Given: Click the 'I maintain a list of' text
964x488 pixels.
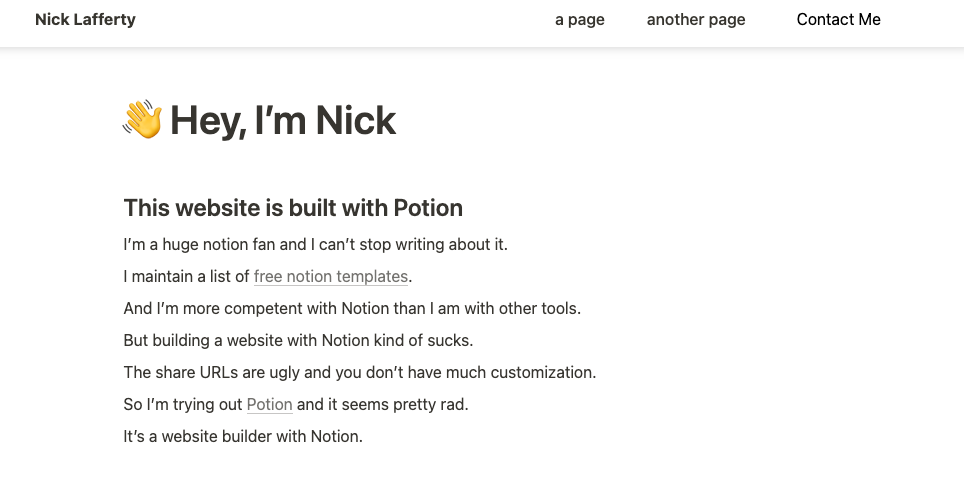Looking at the screenshot, I should [x=186, y=277].
